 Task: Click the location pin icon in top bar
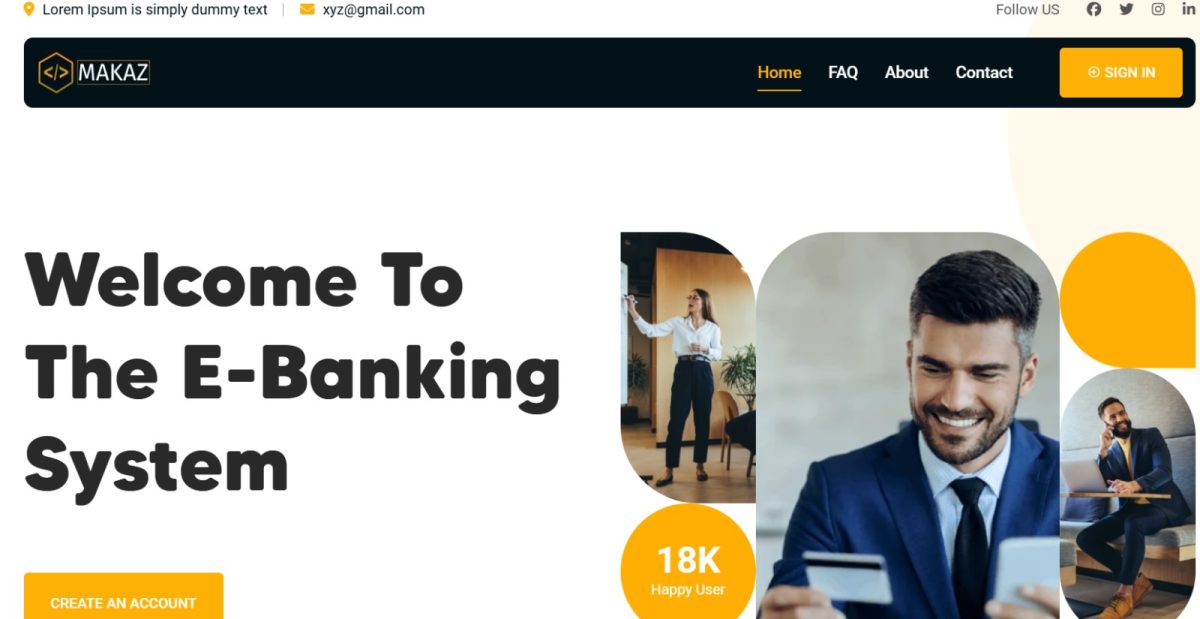point(29,9)
